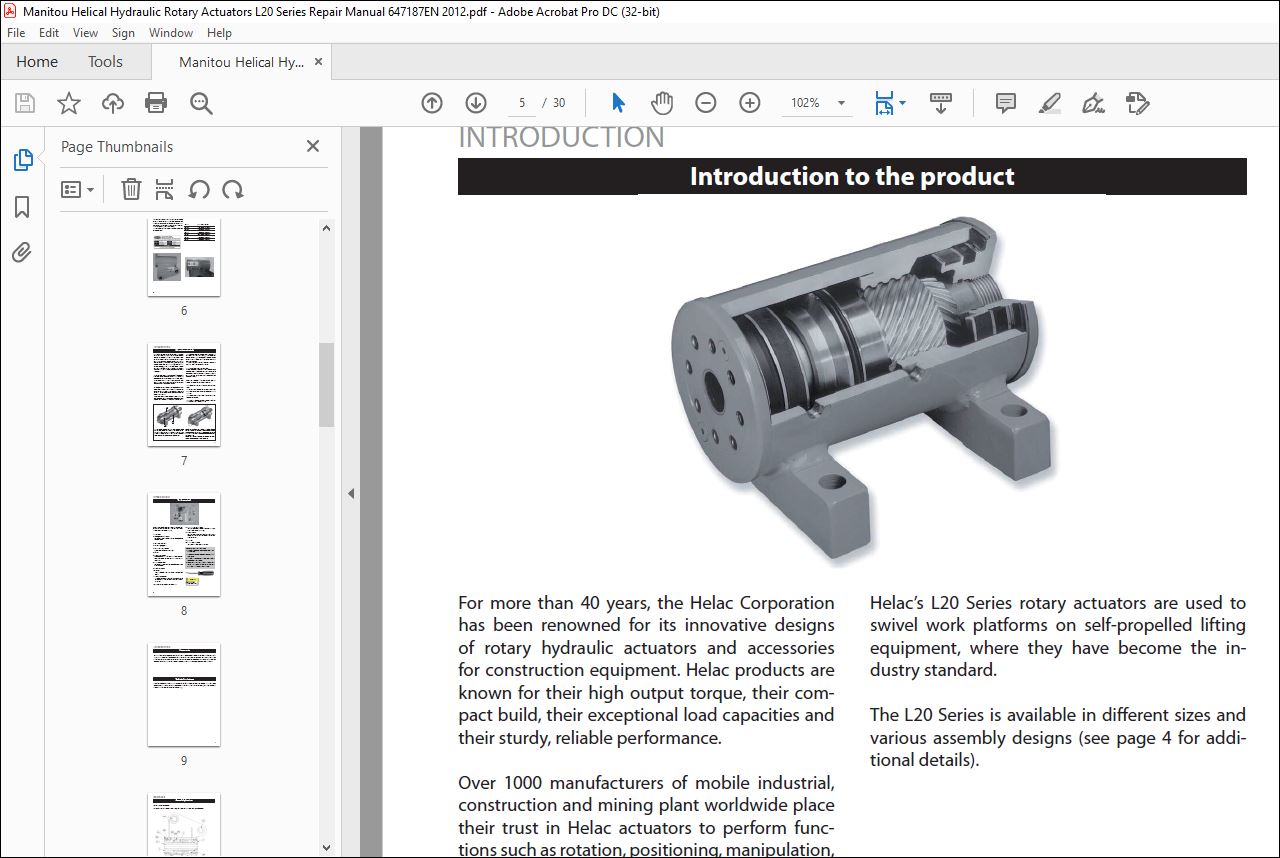The width and height of the screenshot is (1280, 858).
Task: Click thumbnail panel scroll down arrow
Action: pos(327,848)
